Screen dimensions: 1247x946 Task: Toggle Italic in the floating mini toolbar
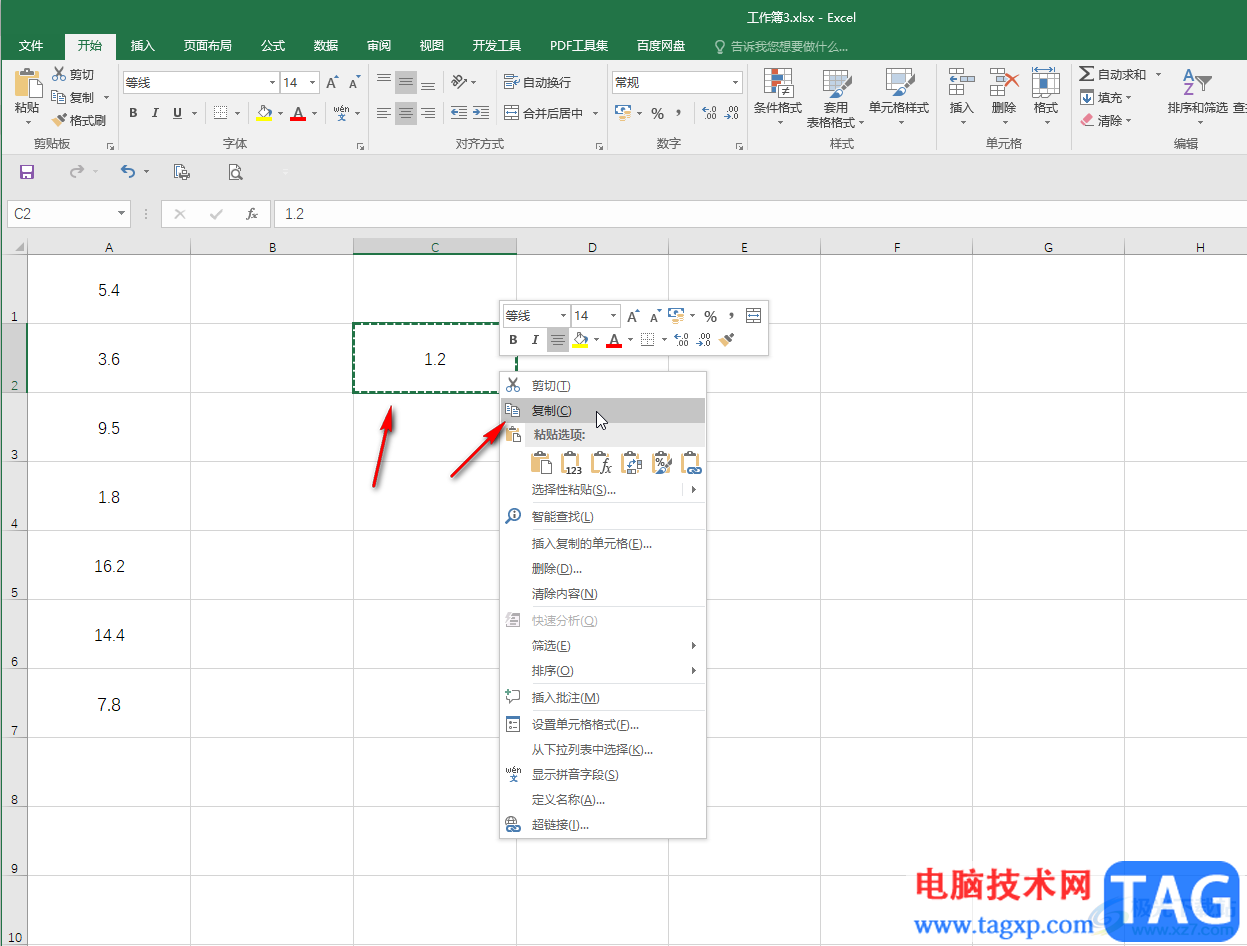coord(535,340)
